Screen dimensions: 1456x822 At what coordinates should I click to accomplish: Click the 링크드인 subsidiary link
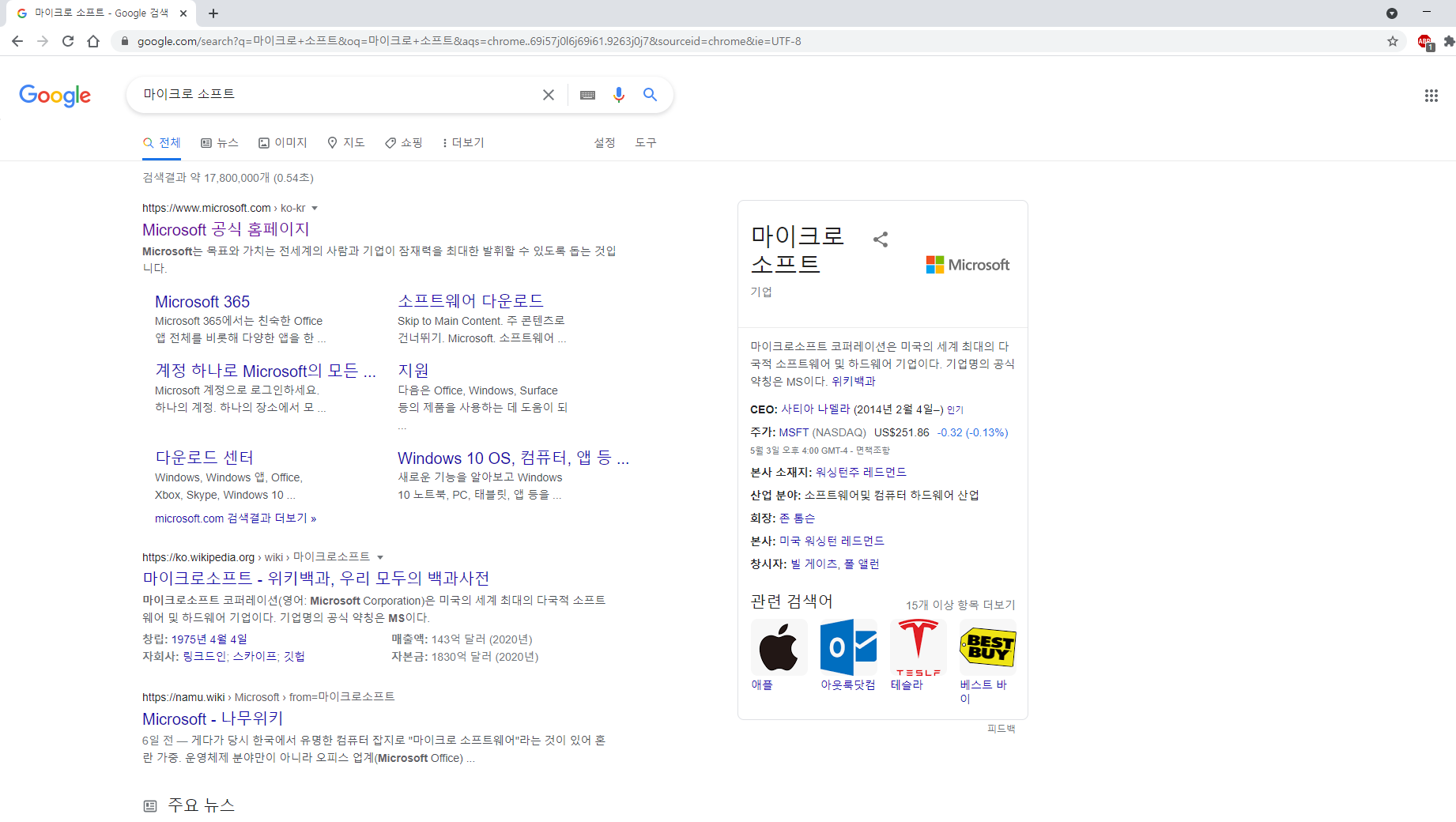[x=204, y=657]
